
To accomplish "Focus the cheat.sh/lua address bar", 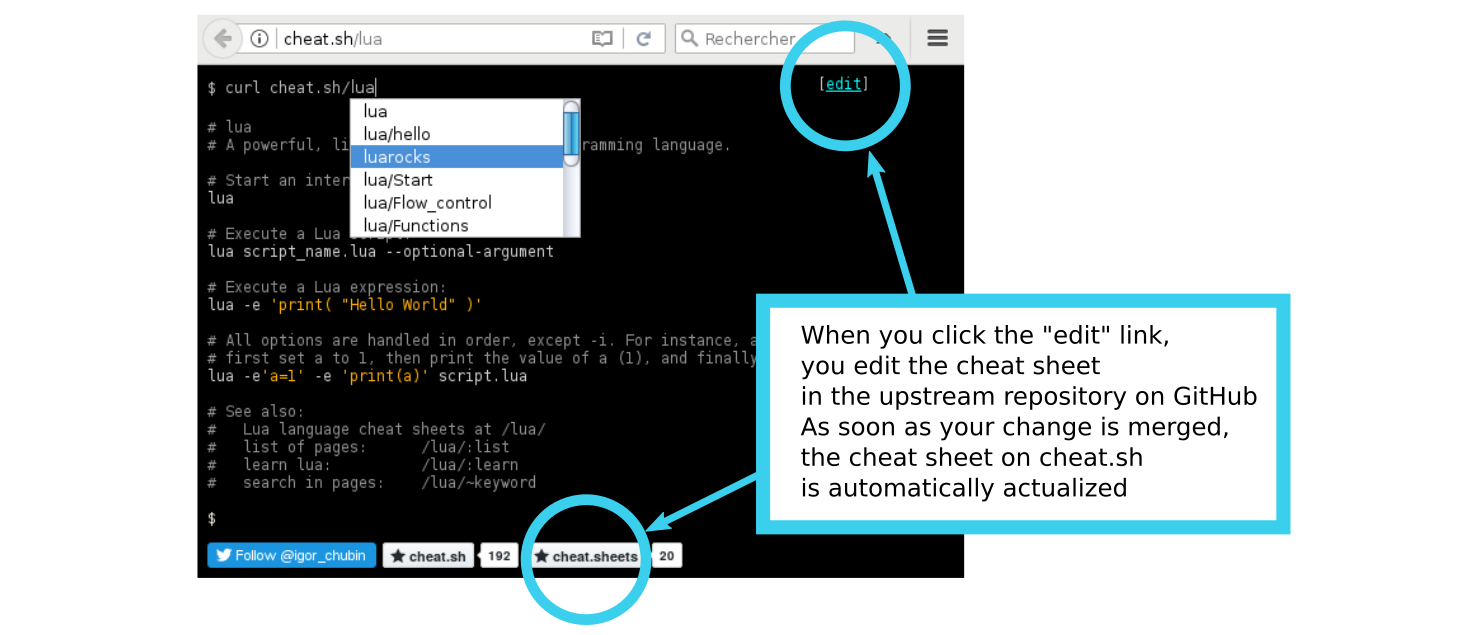I will pos(430,39).
